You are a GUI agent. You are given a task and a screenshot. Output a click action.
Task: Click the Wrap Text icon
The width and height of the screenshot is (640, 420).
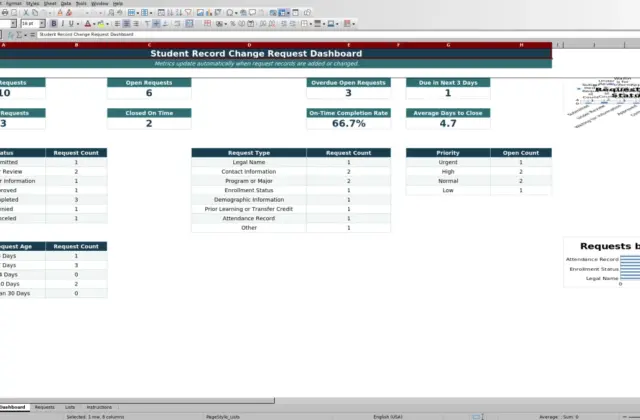coord(177,24)
